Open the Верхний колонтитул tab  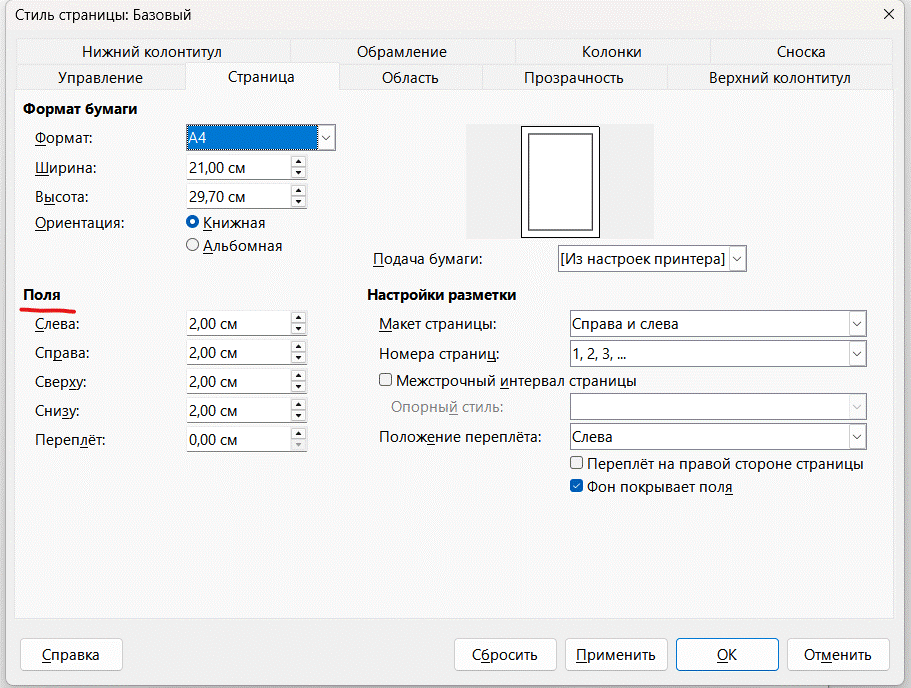coord(779,77)
